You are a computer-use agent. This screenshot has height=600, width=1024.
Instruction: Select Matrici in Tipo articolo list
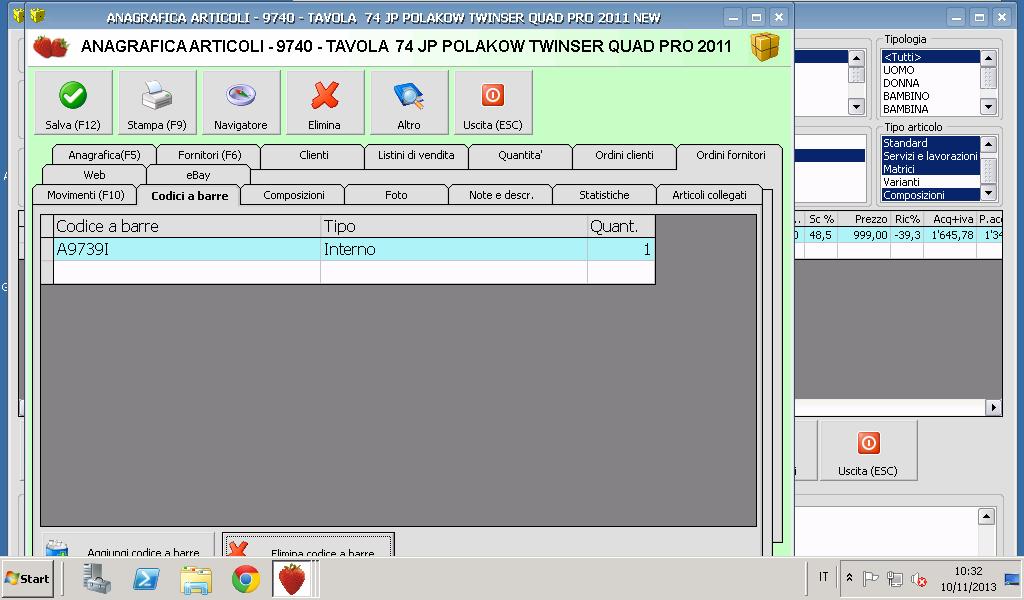931,168
